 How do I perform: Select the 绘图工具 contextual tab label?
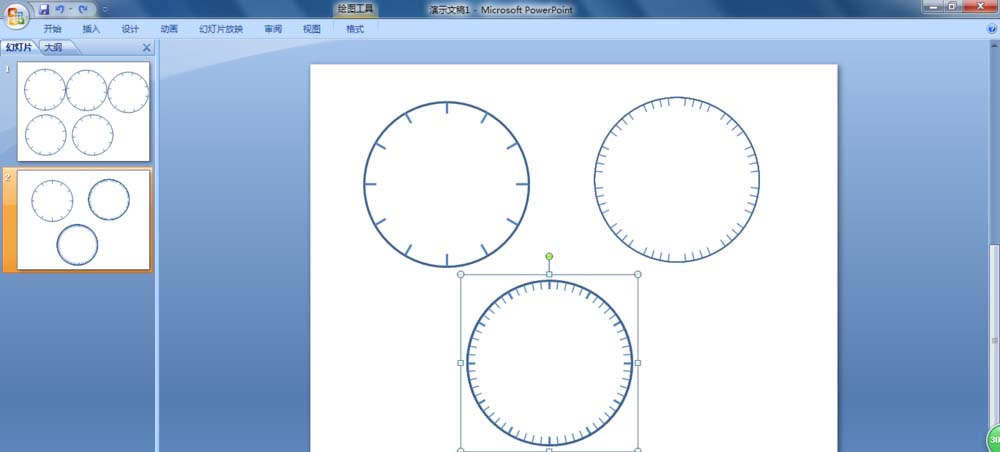pos(355,10)
